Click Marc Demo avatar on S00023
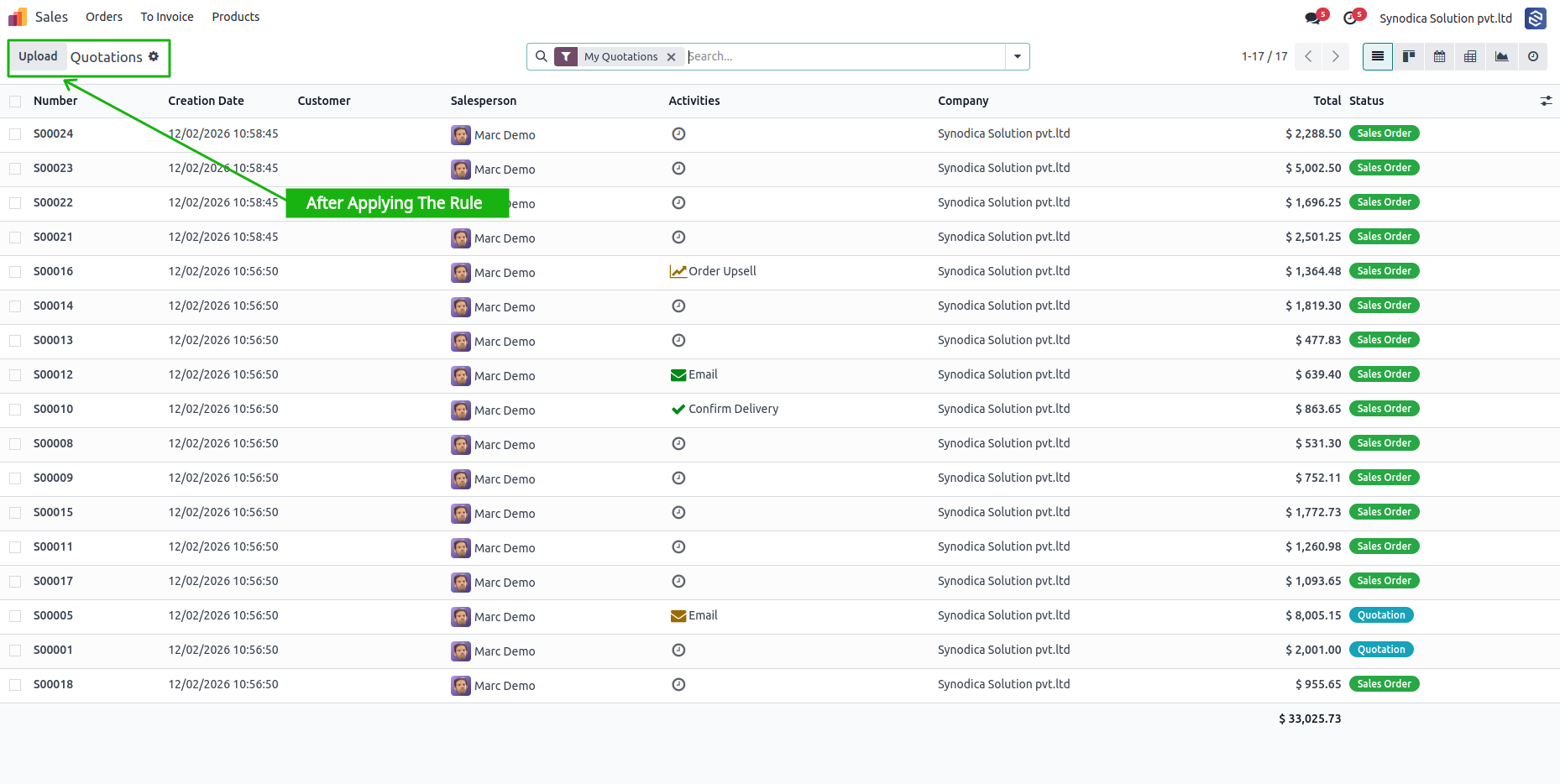1560x784 pixels. (x=461, y=169)
